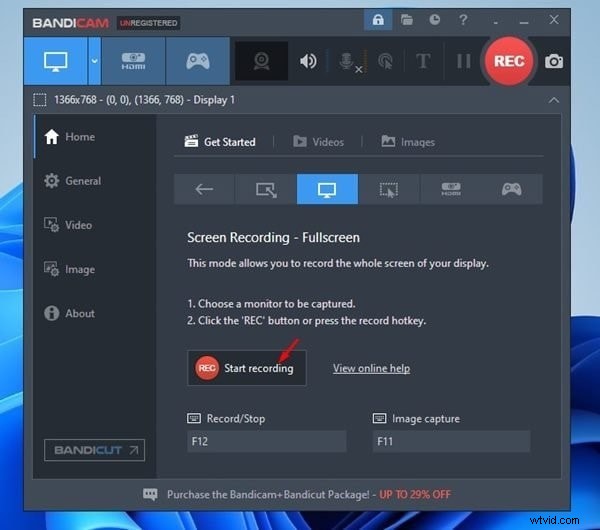Toggle speaker sound recording

click(308, 61)
